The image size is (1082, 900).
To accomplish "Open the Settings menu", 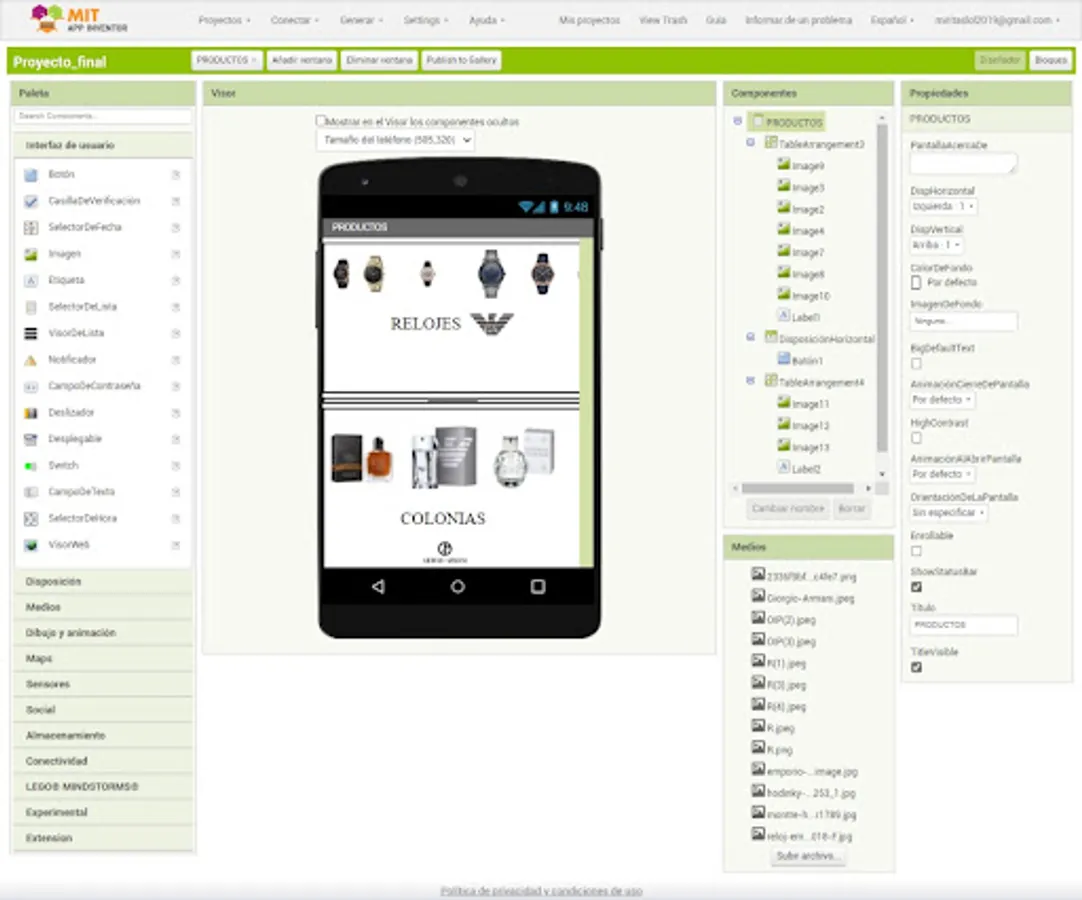I will coord(425,20).
